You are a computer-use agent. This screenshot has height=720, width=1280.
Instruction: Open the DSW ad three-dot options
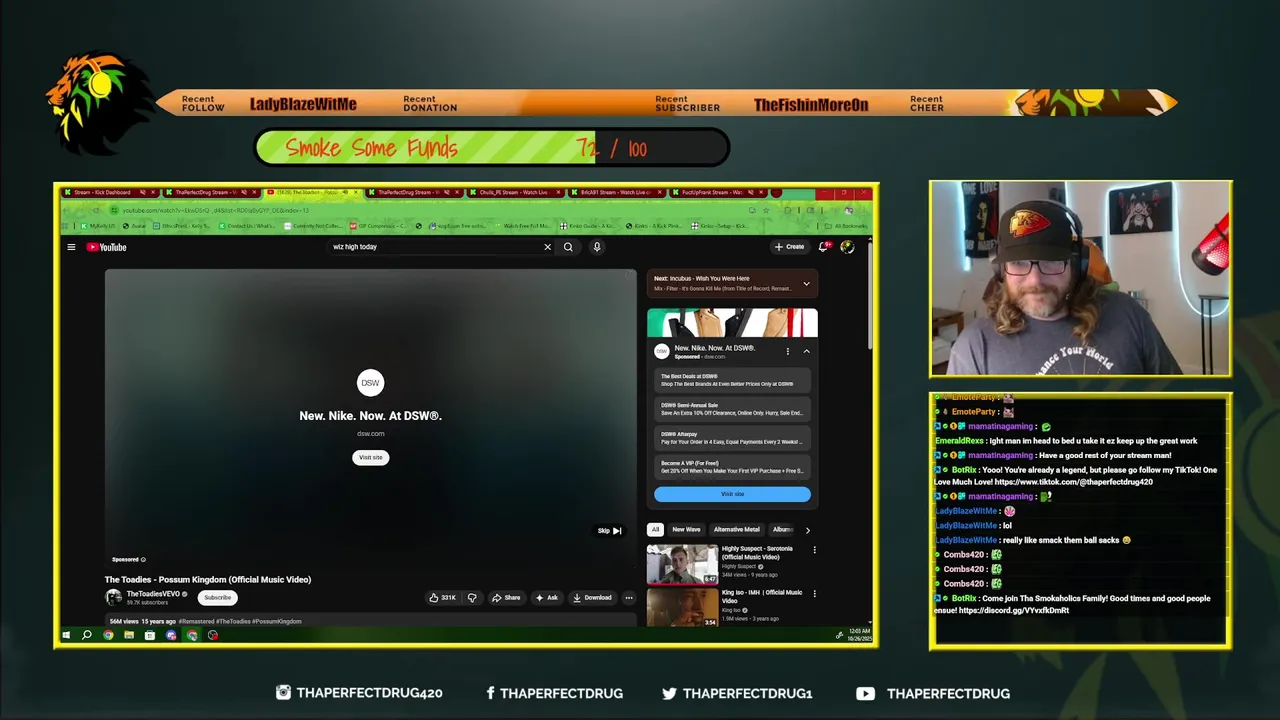(787, 351)
